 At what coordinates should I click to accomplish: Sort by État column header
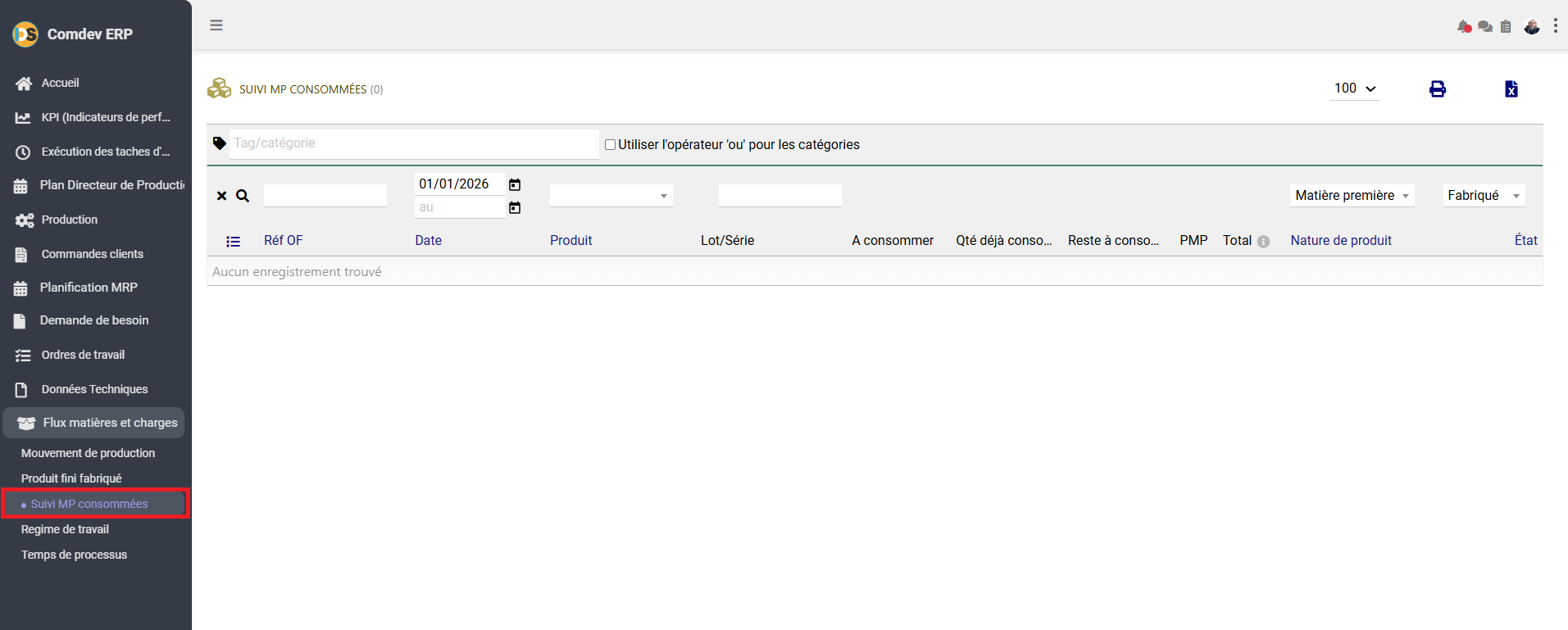click(x=1525, y=241)
